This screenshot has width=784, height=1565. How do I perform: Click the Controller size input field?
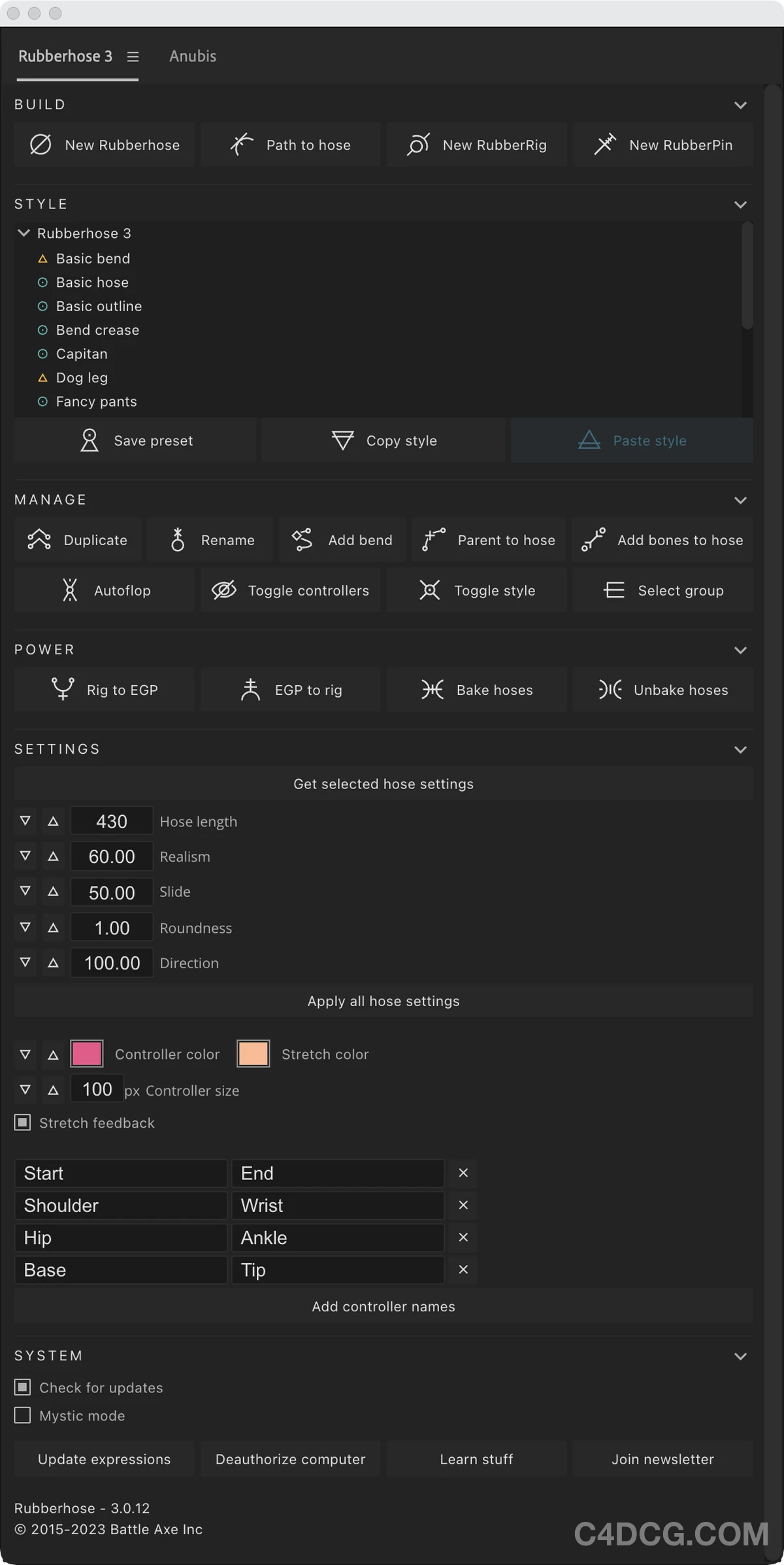[97, 1088]
